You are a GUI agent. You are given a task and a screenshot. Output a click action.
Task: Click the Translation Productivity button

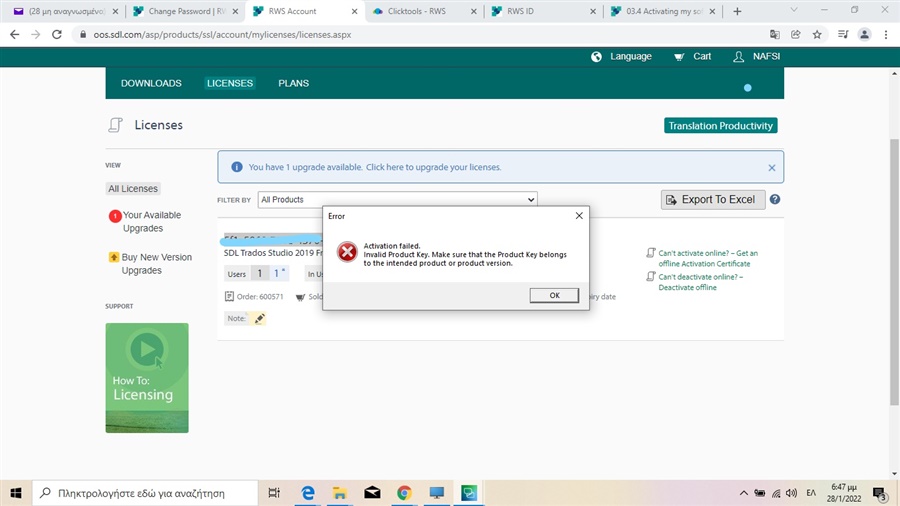[x=720, y=126]
